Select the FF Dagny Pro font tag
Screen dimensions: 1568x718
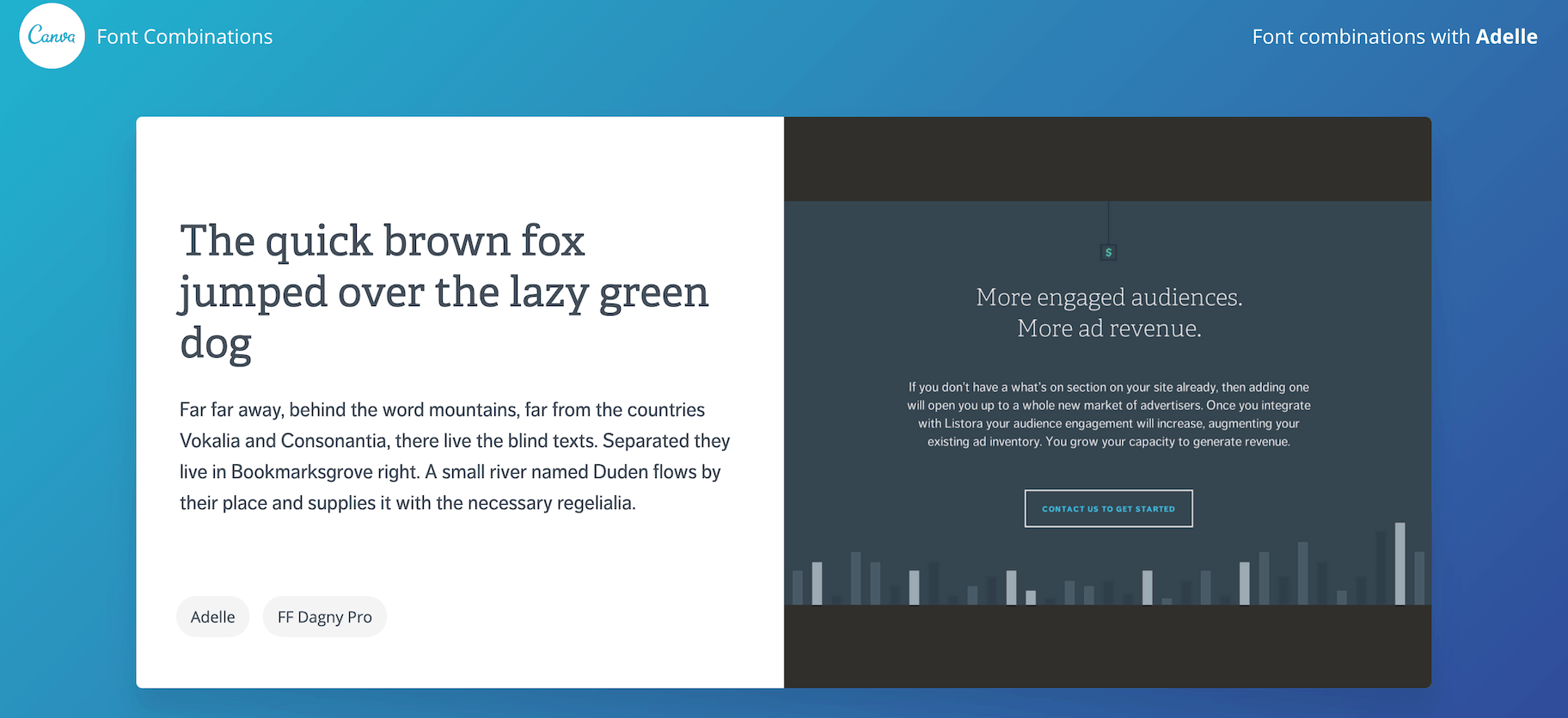325,617
